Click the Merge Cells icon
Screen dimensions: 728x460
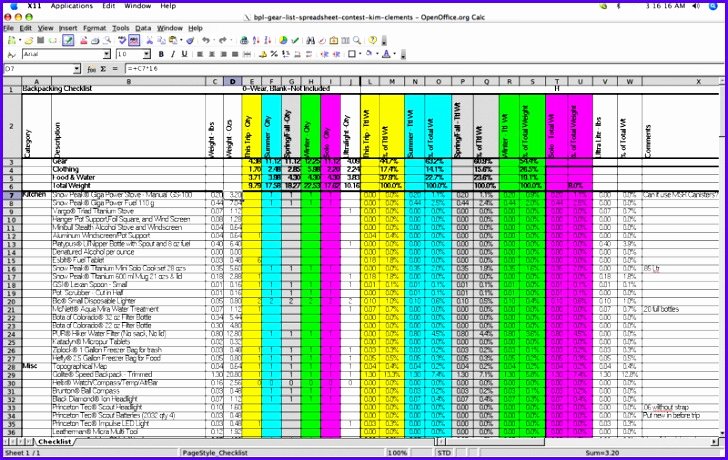[x=247, y=54]
